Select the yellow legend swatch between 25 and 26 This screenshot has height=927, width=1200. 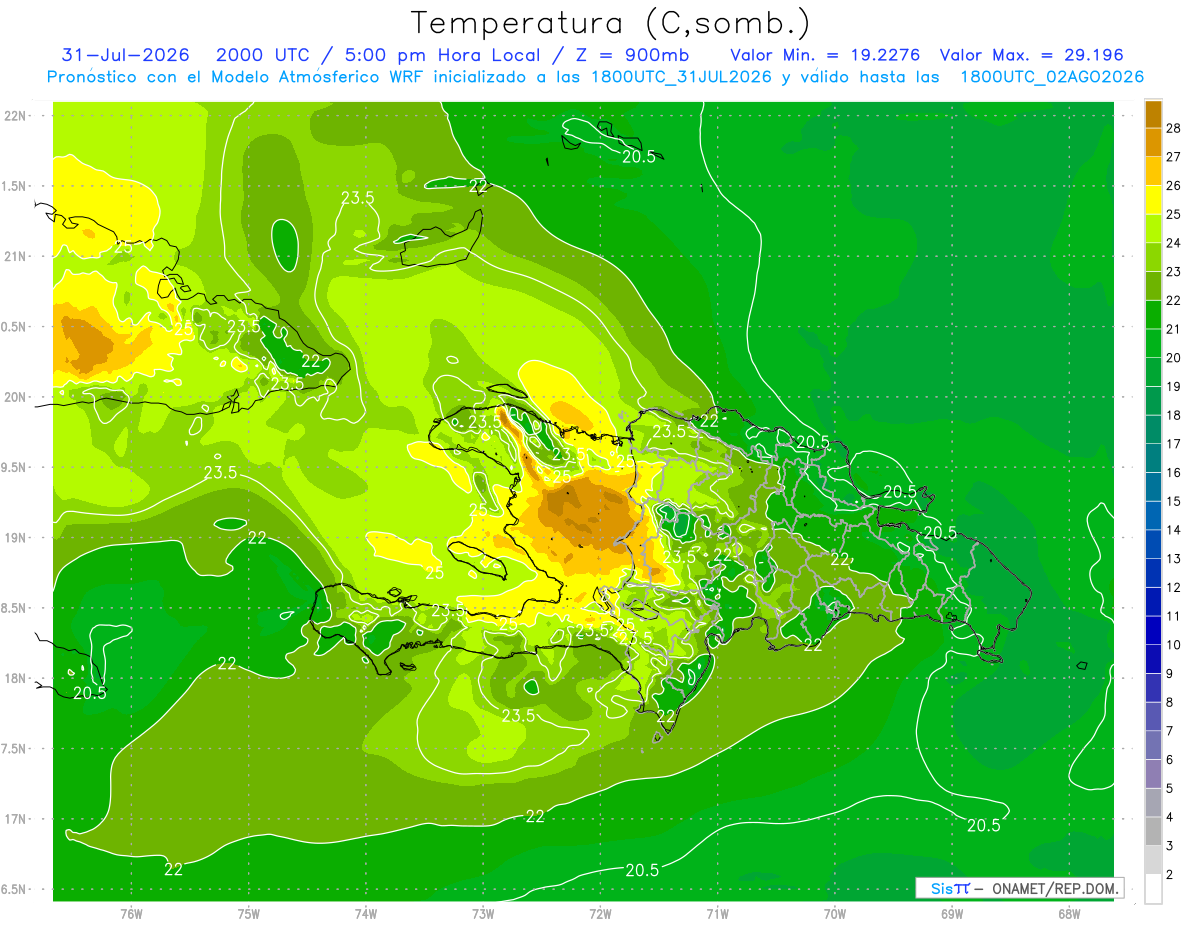(x=1153, y=200)
